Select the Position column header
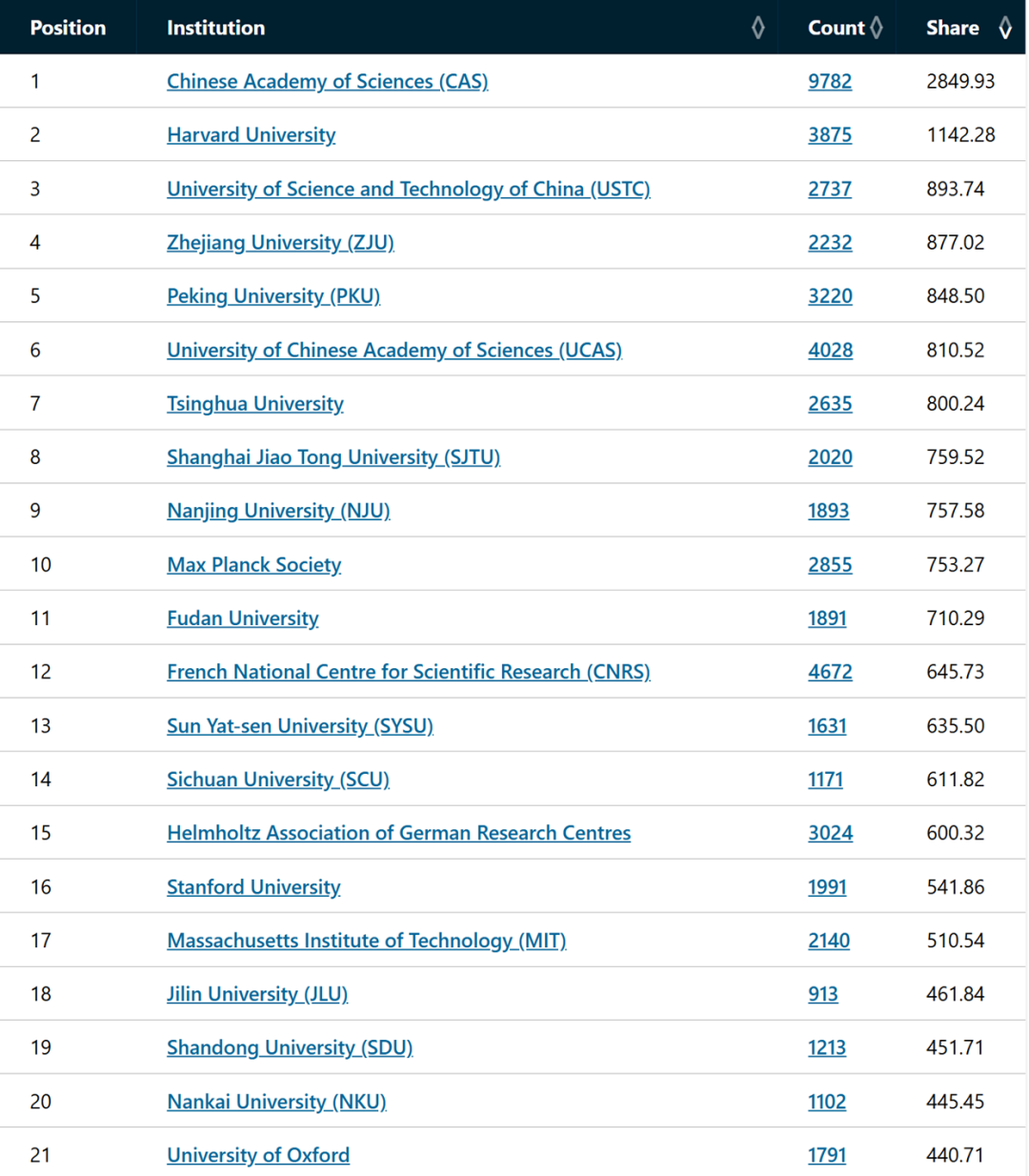 (68, 28)
